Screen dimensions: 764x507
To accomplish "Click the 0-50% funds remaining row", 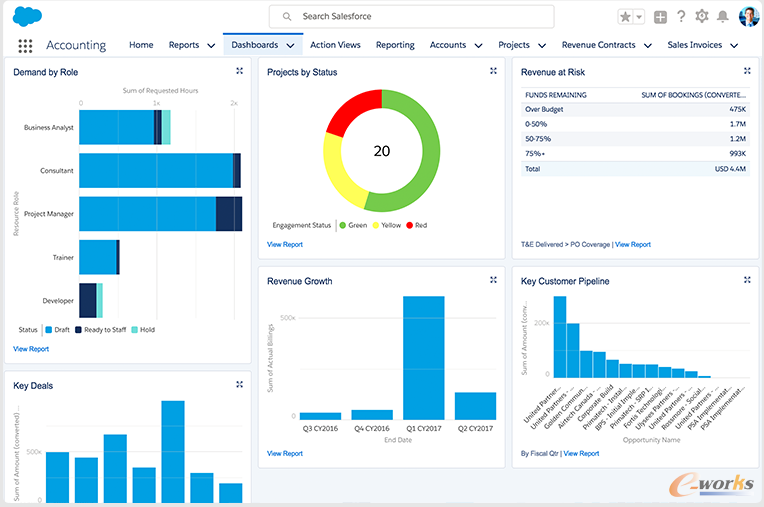I will click(635, 124).
